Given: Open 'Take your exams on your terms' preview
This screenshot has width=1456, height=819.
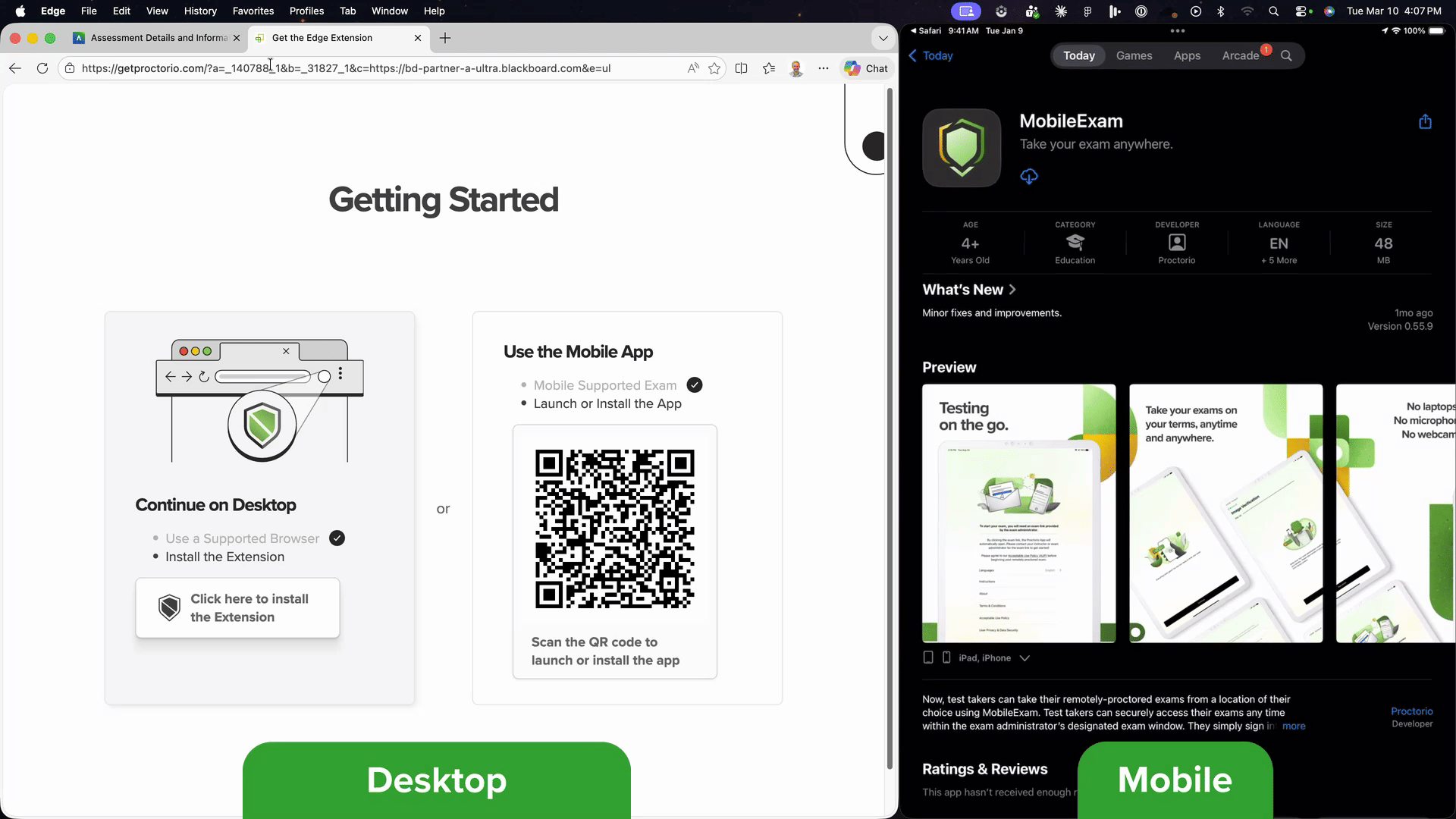Looking at the screenshot, I should pyautogui.click(x=1226, y=513).
